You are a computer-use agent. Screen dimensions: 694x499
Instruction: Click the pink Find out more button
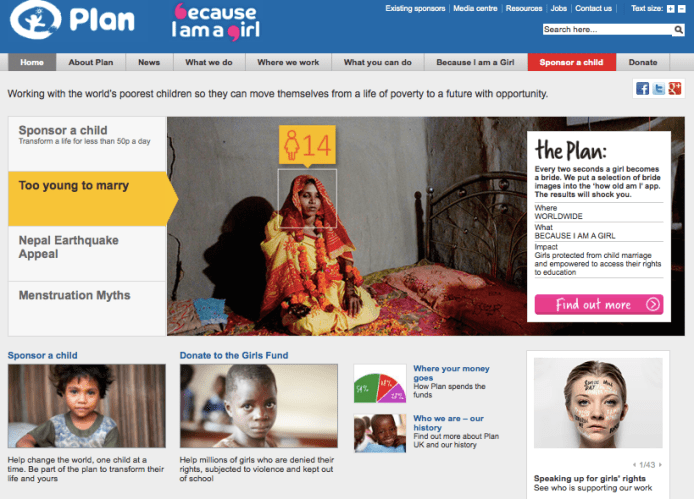tap(599, 305)
